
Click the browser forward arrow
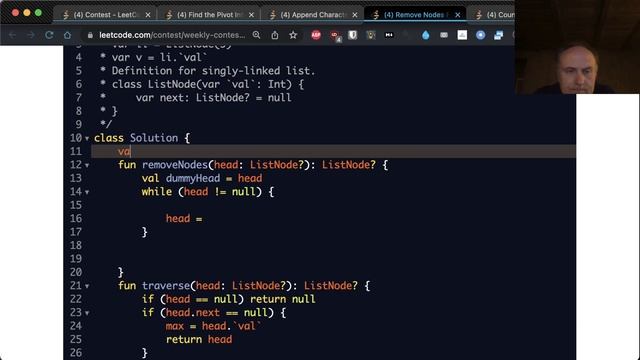pyautogui.click(x=31, y=35)
